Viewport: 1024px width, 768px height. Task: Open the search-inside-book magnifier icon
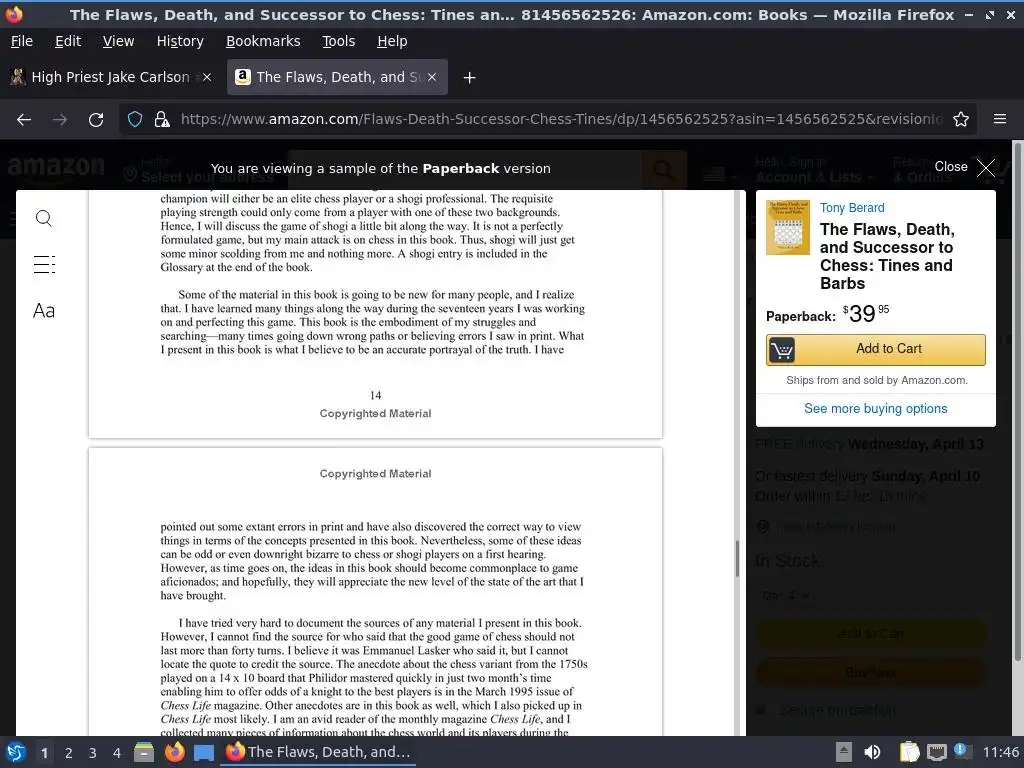(44, 218)
